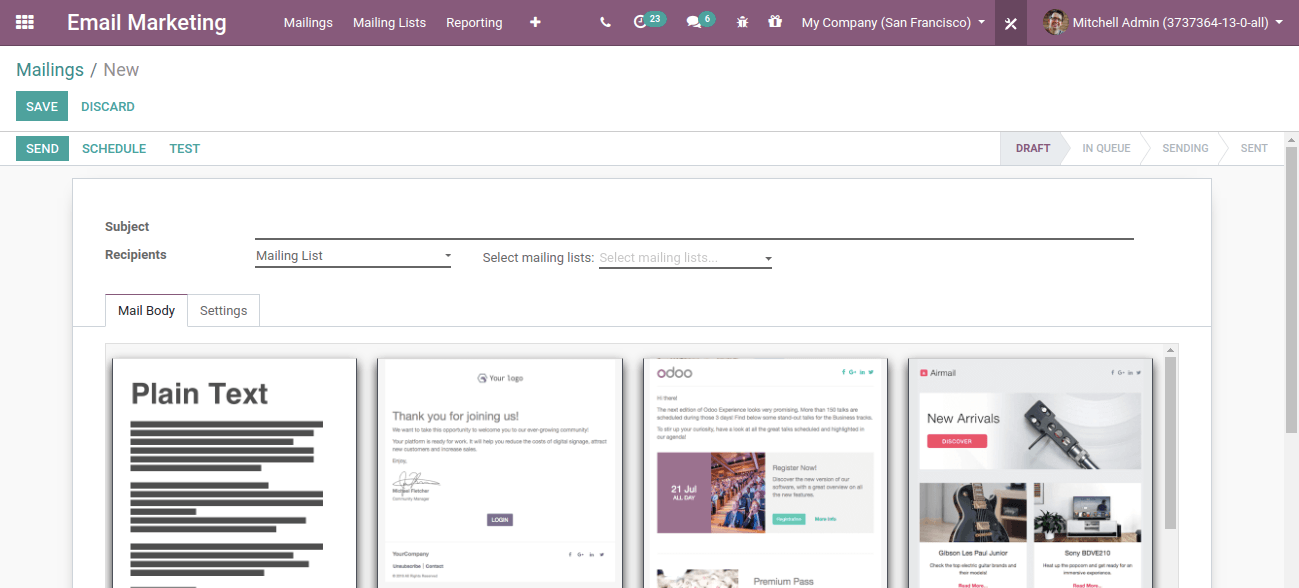Viewport: 1299px width, 588px height.
Task: Click the gift icon in navbar
Action: point(775,22)
